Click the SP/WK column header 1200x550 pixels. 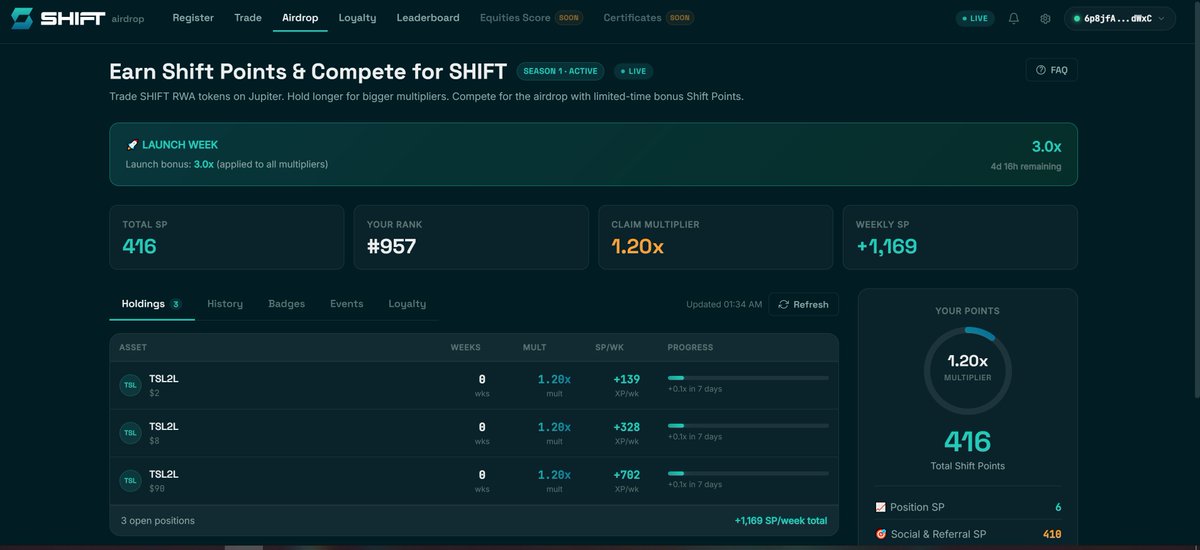pyautogui.click(x=609, y=348)
